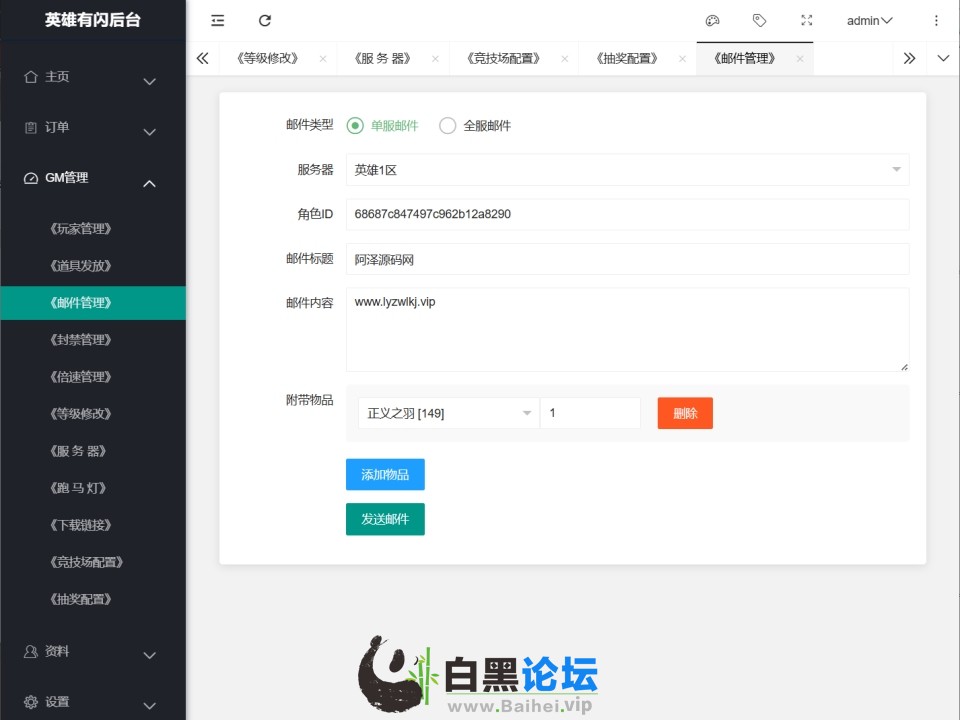960x720 pixels.
Task: Close the 《抽奖配置》 tab
Action: click(x=682, y=59)
